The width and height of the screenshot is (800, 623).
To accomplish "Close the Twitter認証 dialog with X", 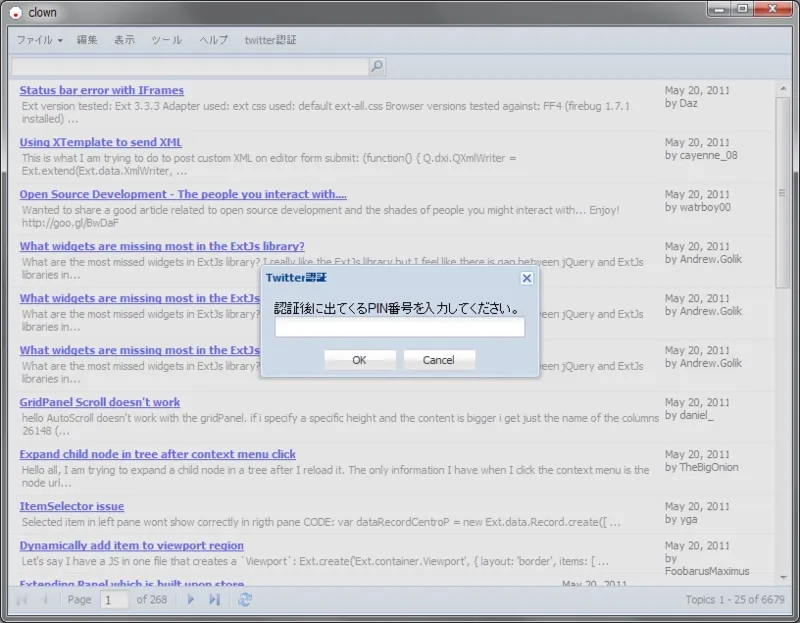I will (x=527, y=278).
